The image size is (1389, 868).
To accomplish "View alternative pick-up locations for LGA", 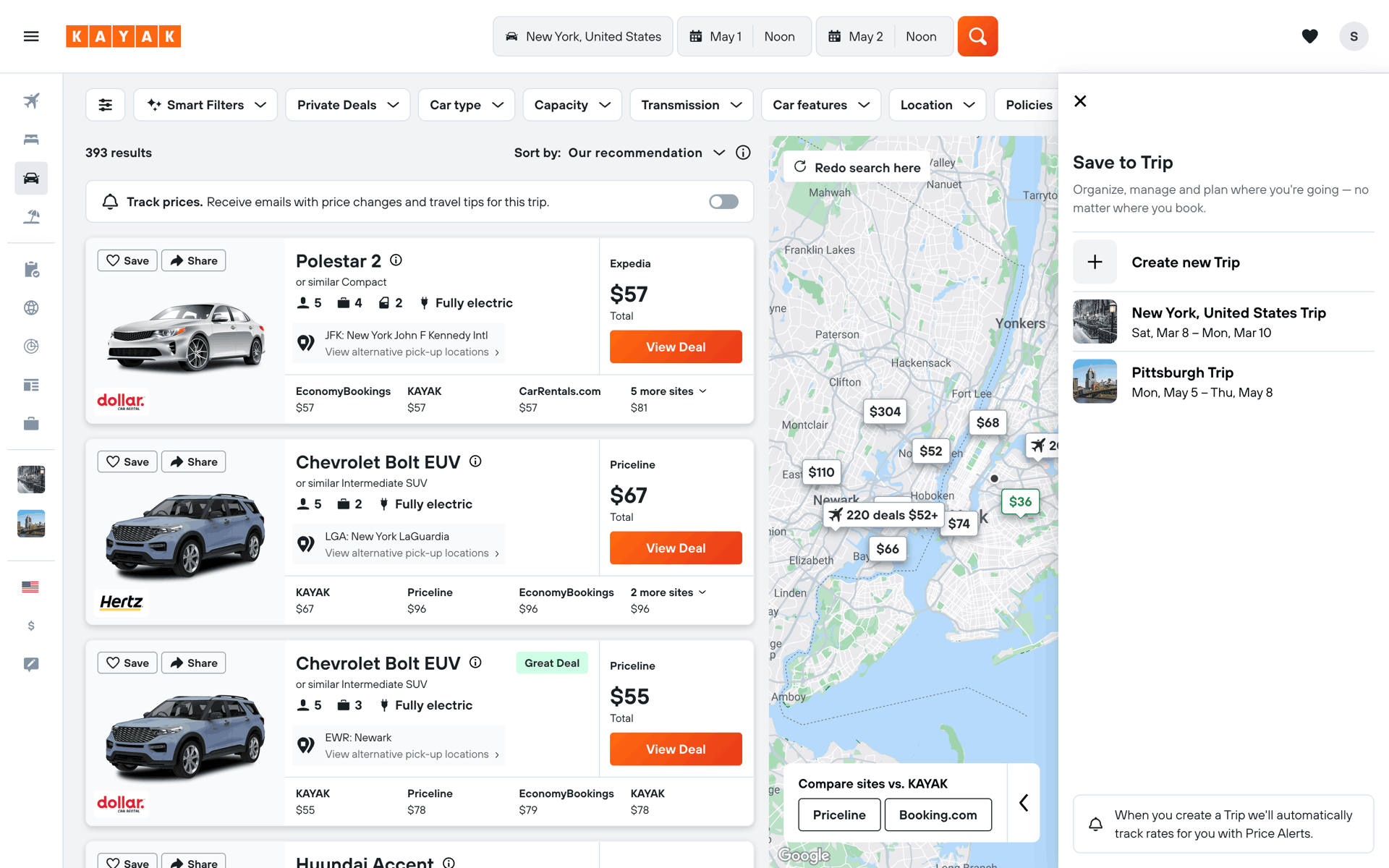I will [412, 553].
